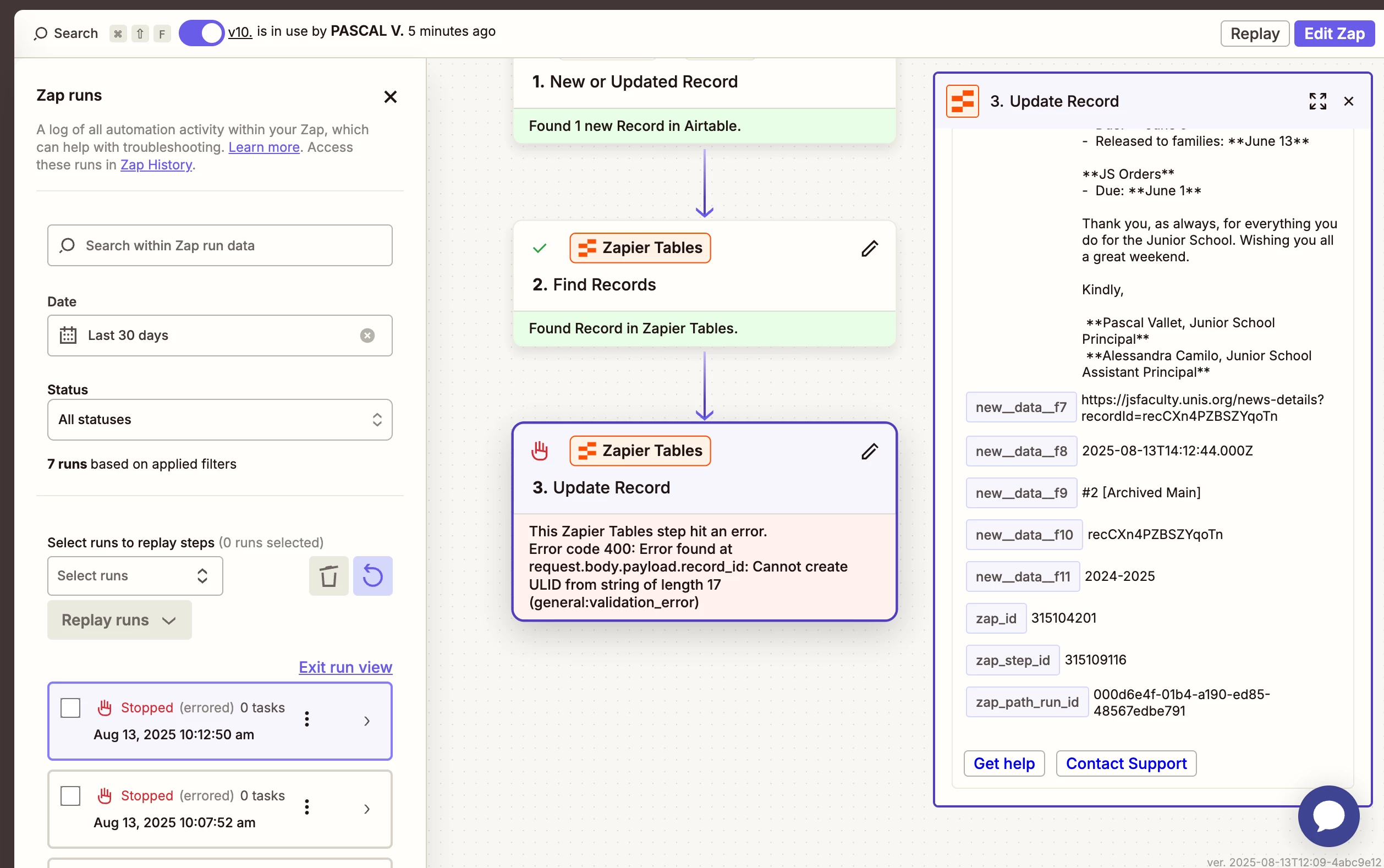
Task: Edit the Find Records step pencil
Action: coord(870,248)
